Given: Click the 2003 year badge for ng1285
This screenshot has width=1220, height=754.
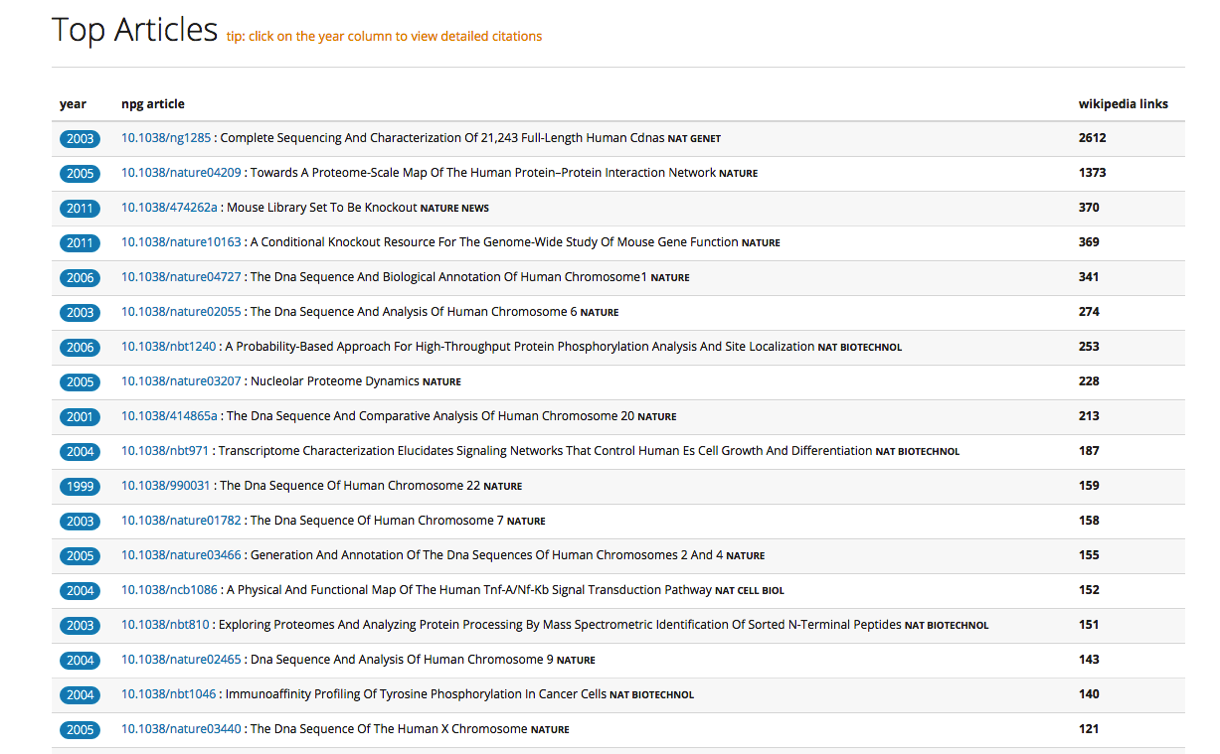Looking at the screenshot, I should click(80, 139).
